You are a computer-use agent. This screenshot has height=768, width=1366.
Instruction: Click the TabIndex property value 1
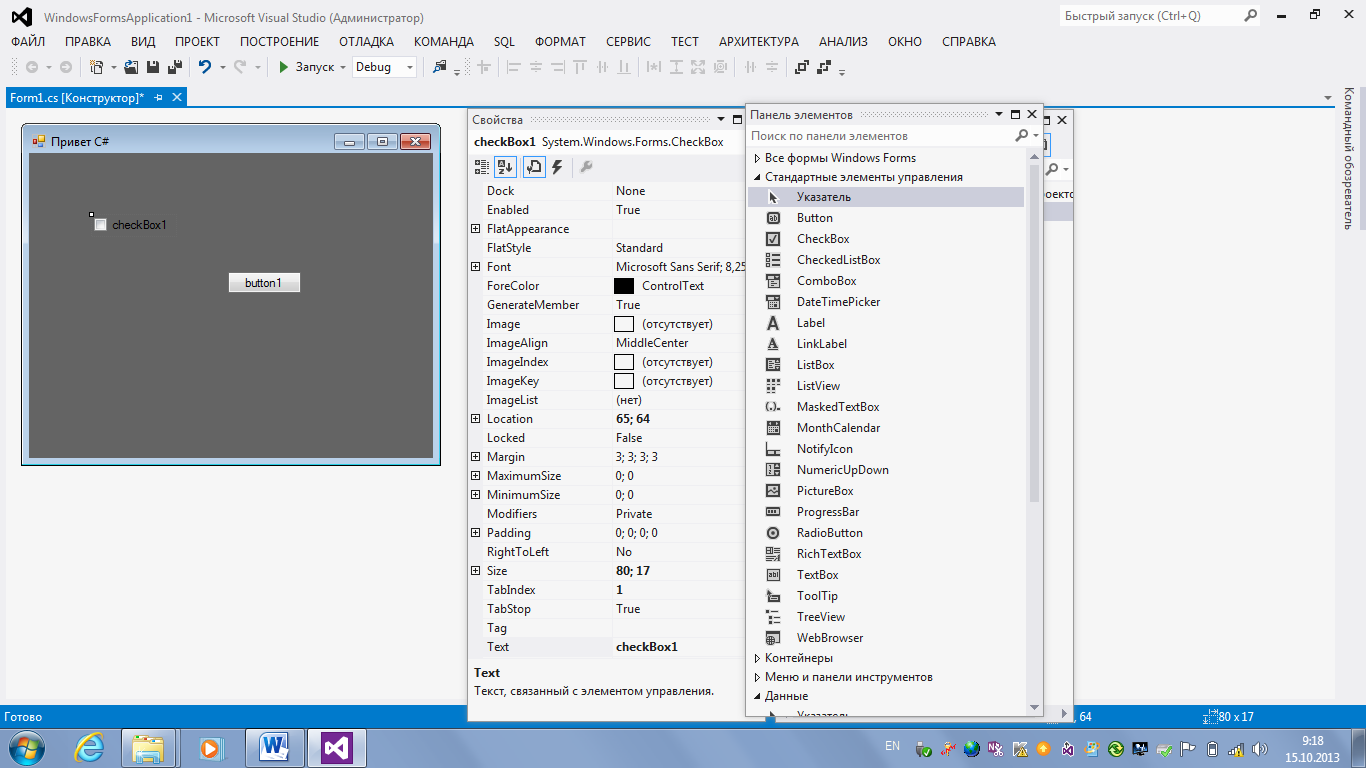619,590
